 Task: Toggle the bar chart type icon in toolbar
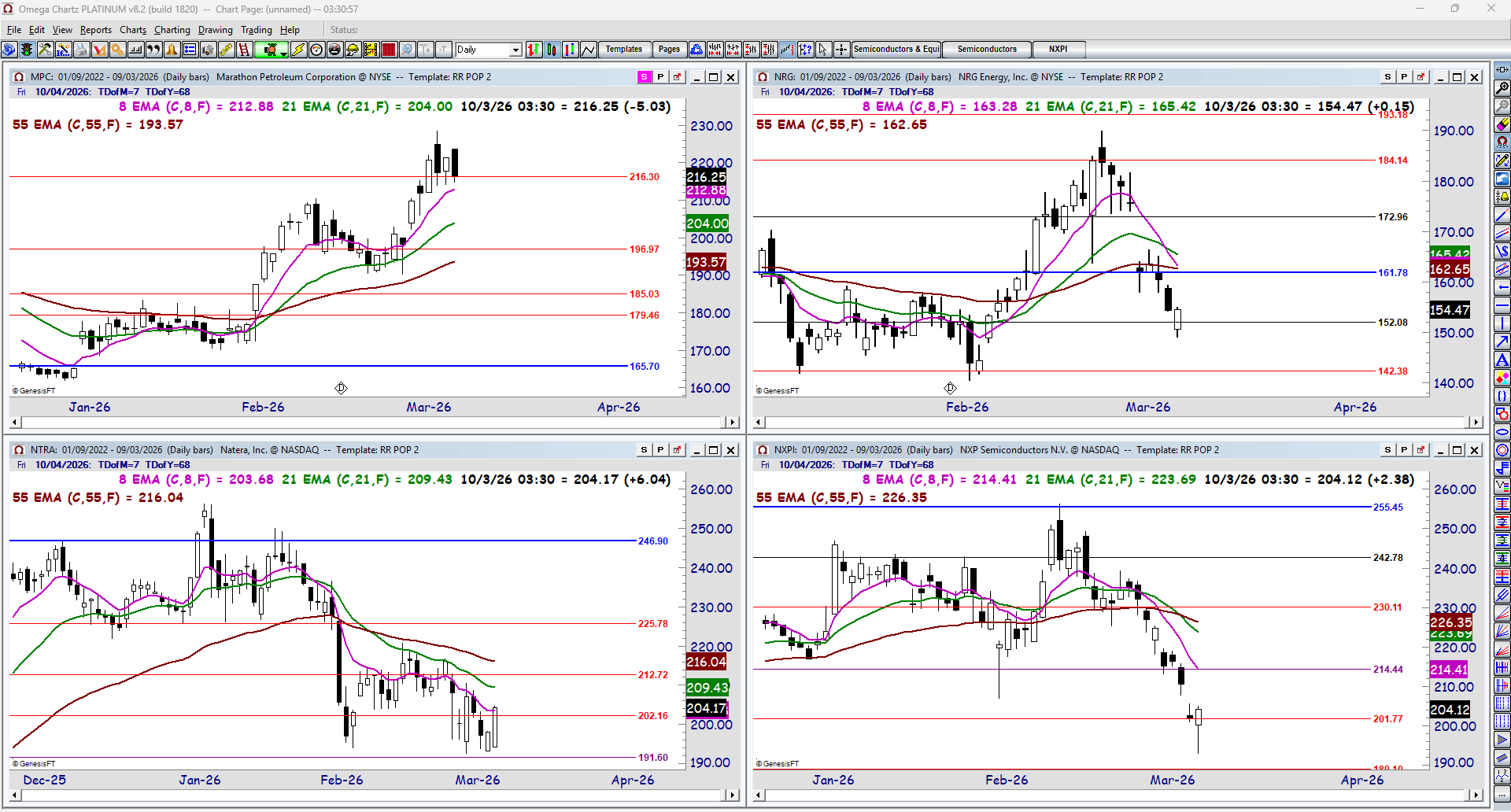(x=534, y=50)
